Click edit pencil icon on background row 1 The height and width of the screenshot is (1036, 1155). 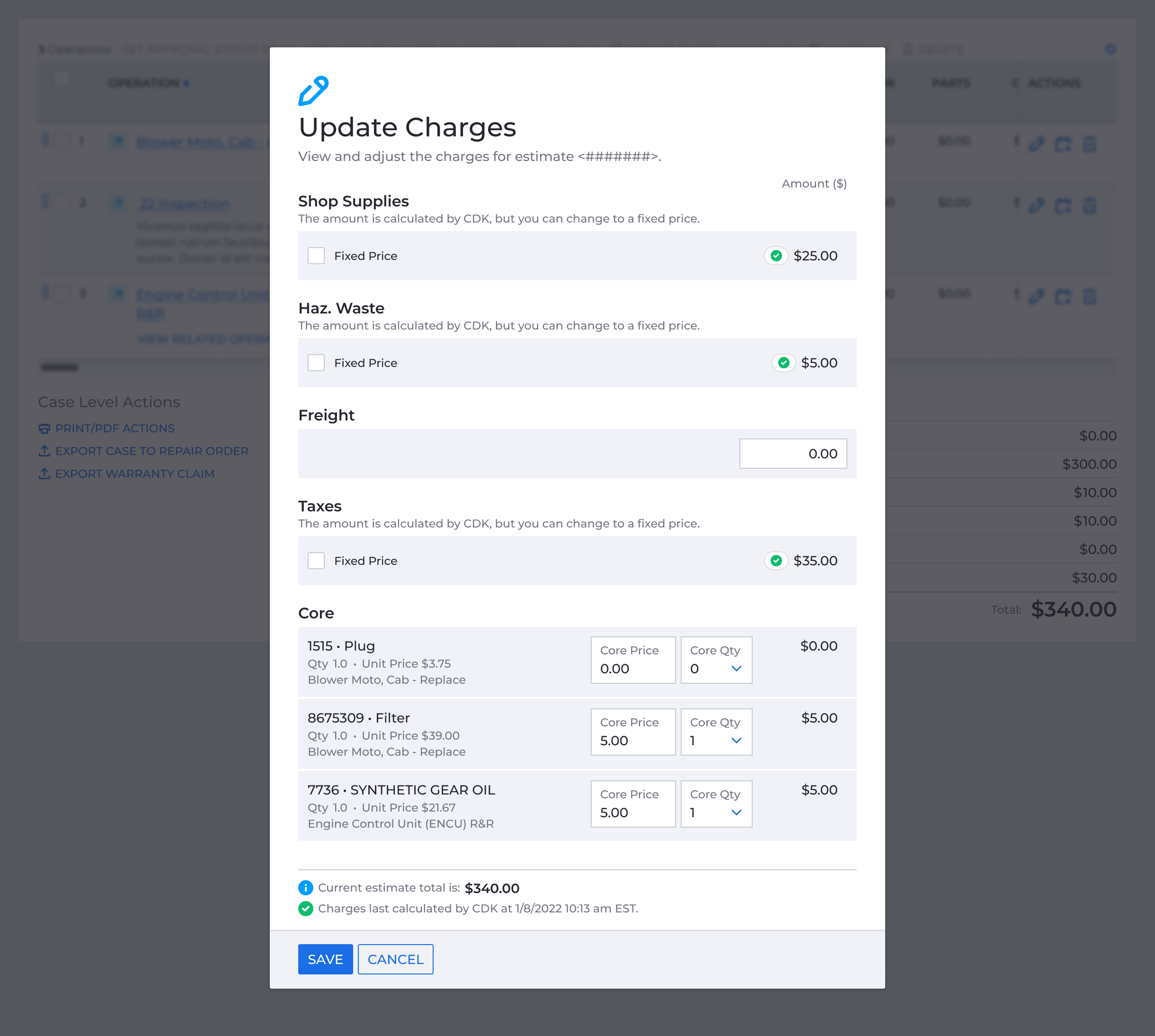point(1037,143)
